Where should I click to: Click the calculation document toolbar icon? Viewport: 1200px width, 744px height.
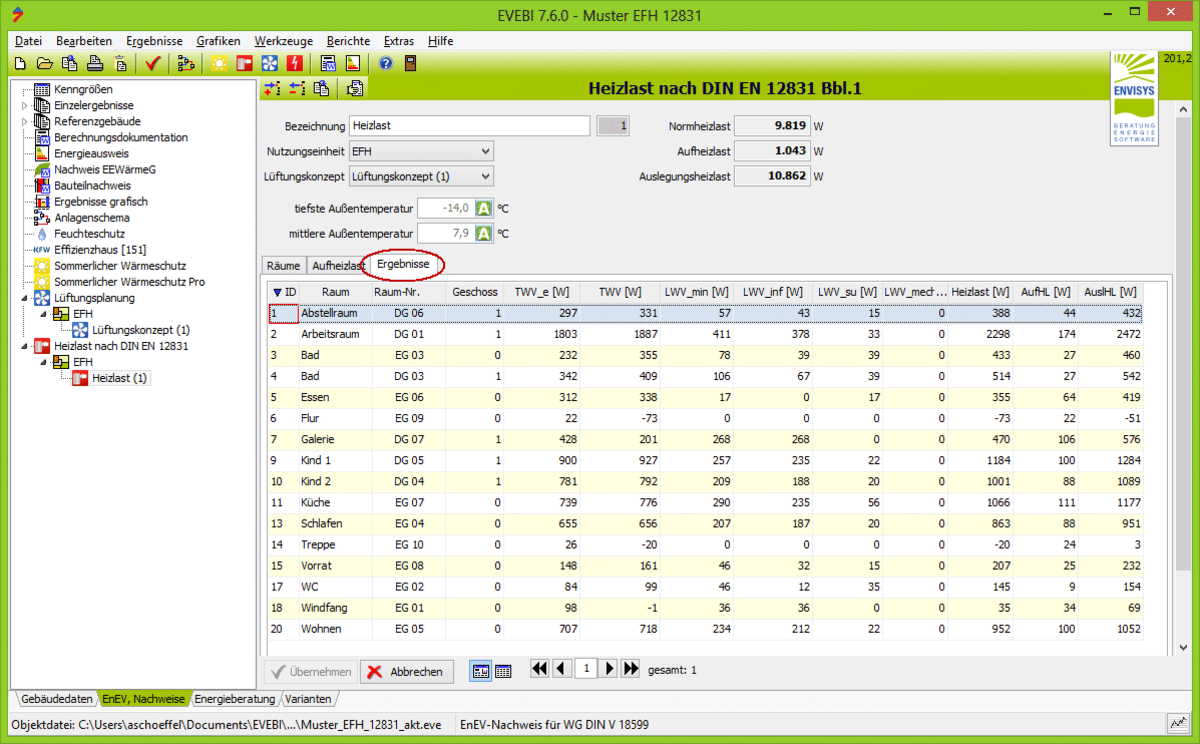coord(327,63)
